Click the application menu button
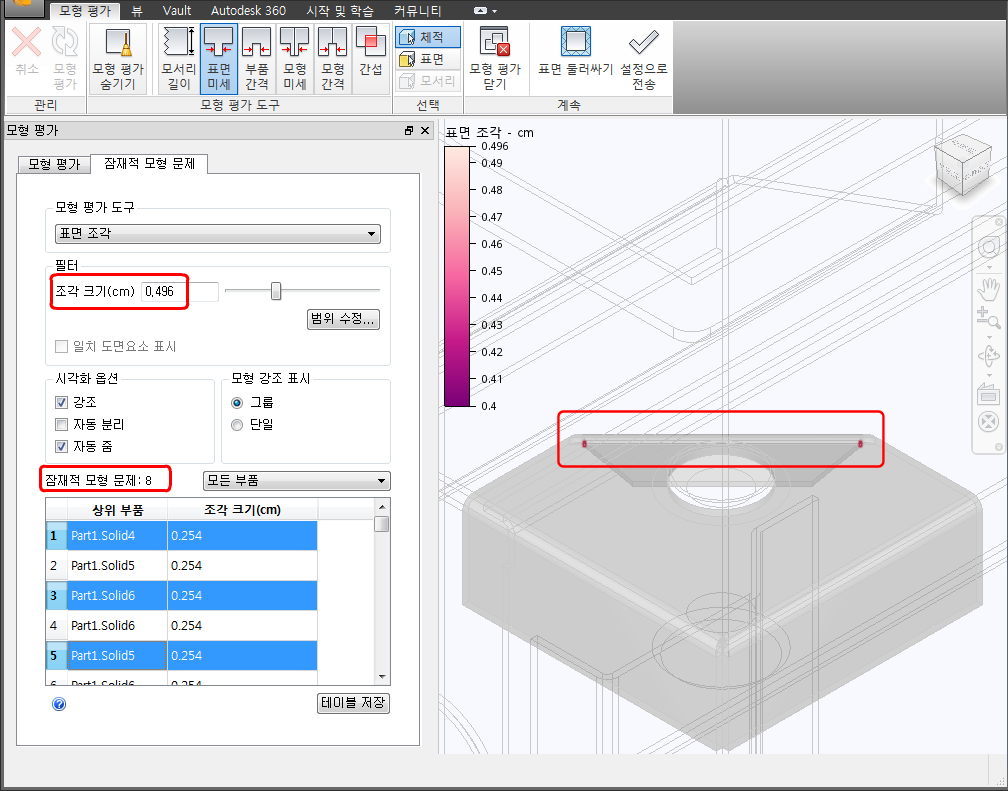1008x791 pixels. [x=22, y=7]
